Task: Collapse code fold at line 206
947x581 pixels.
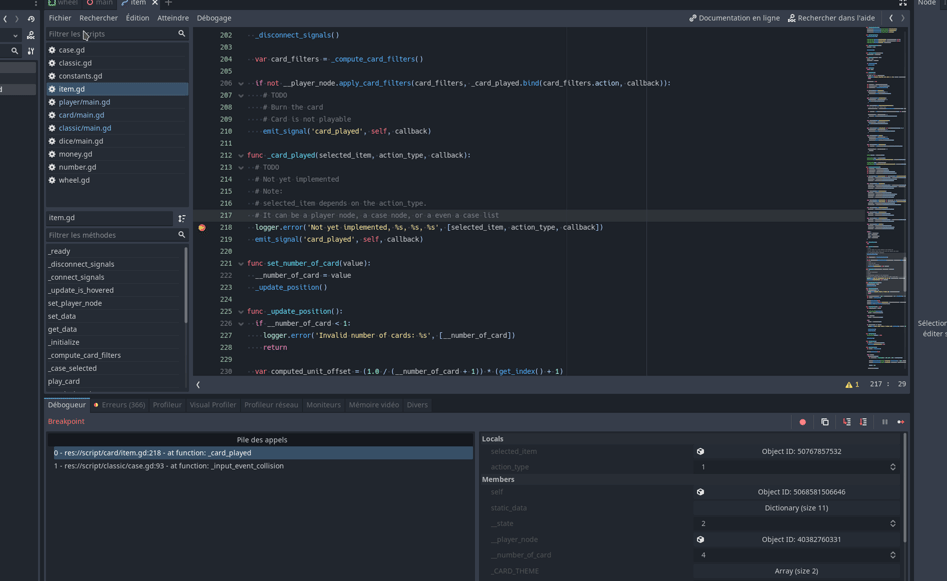Action: [x=241, y=83]
